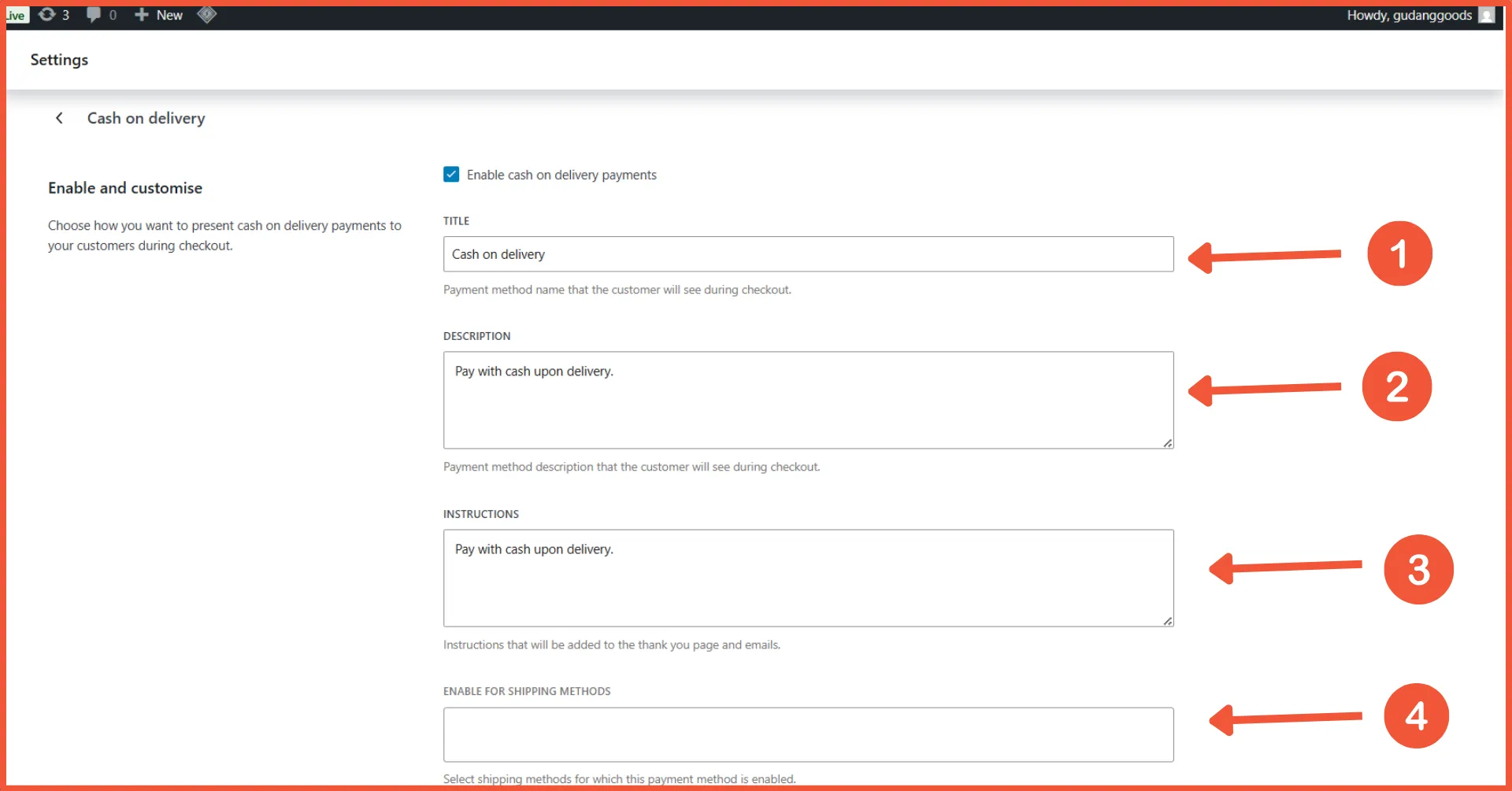
Task: Open the Enable for Shipping Methods selector
Action: (808, 734)
